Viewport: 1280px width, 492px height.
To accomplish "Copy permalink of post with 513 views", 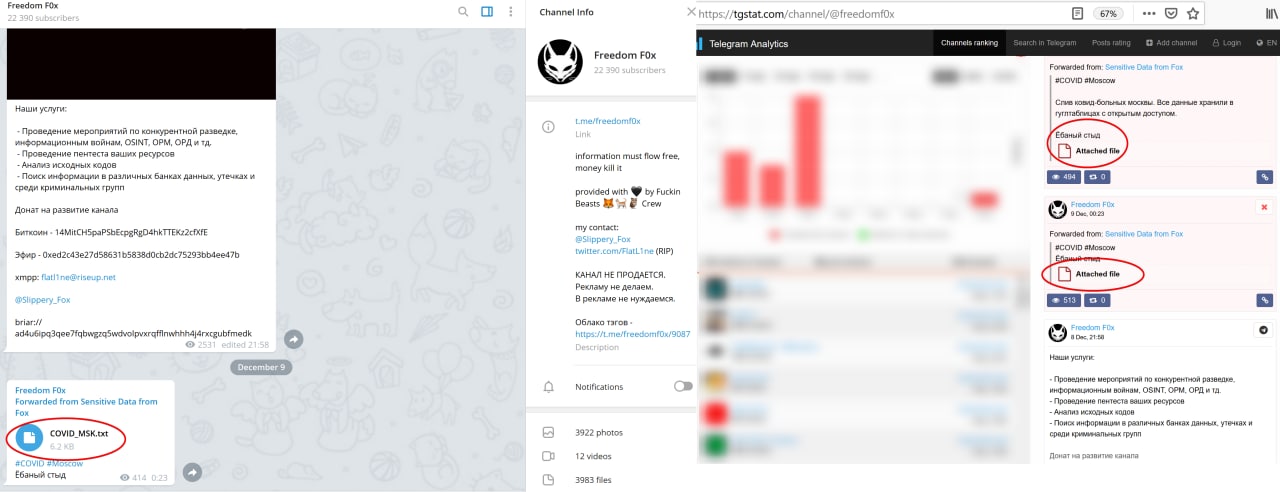I will pos(1264,300).
